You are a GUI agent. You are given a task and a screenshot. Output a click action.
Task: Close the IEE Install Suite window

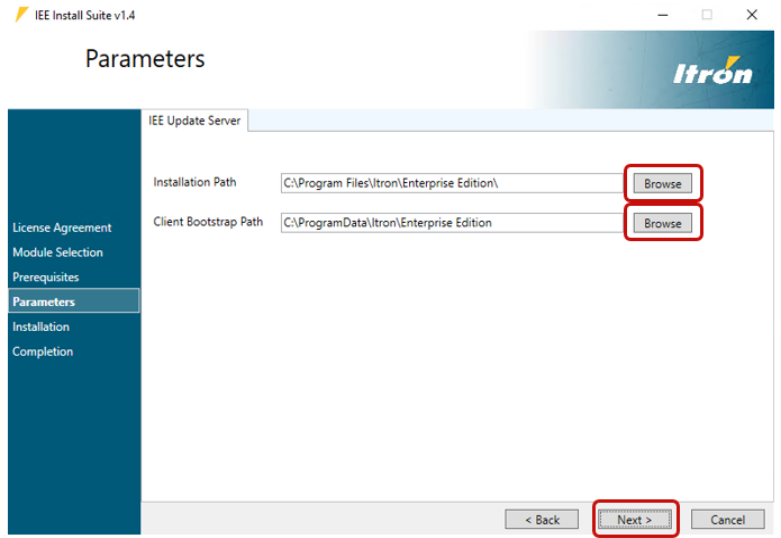point(752,15)
